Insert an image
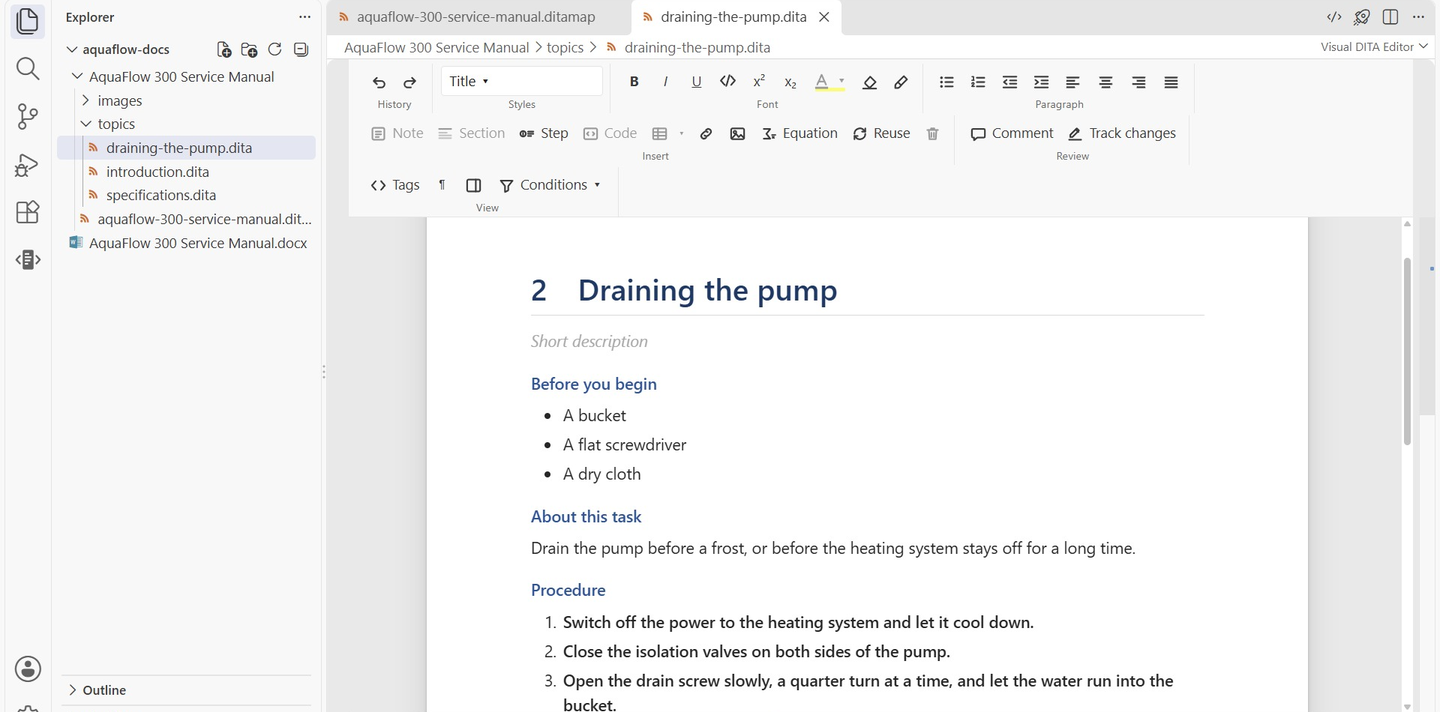Screen dimensions: 1440x712 (x=738, y=133)
